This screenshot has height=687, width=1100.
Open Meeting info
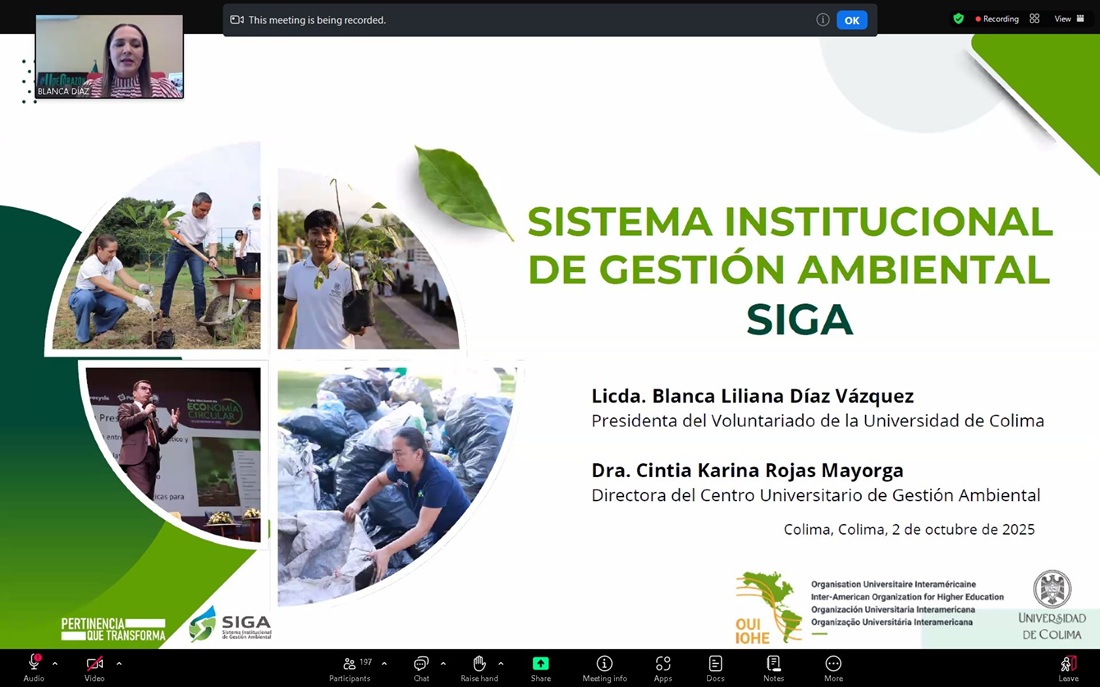click(x=604, y=667)
